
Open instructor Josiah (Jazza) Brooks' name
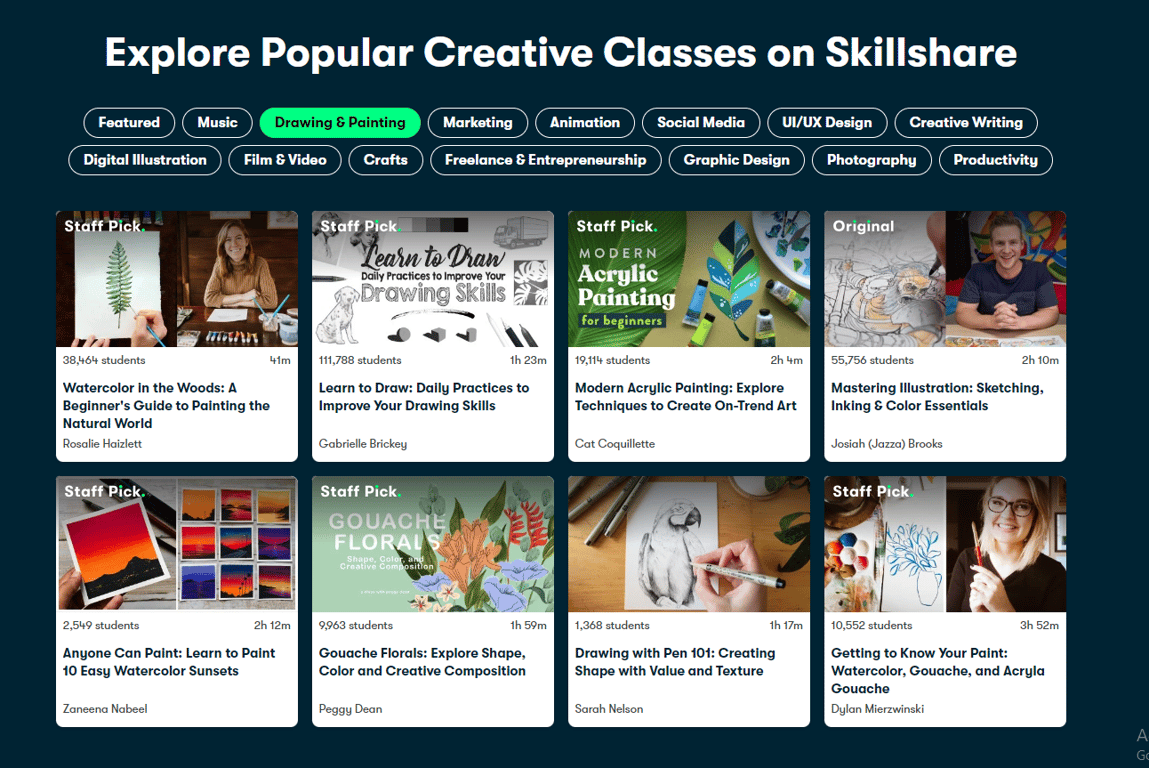[x=887, y=443]
